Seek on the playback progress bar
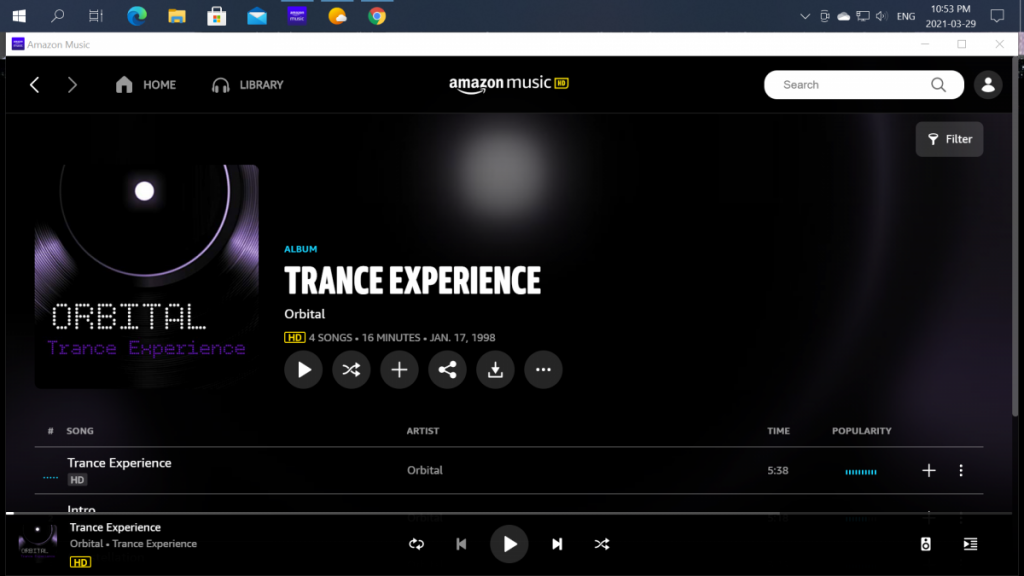 tap(509, 513)
